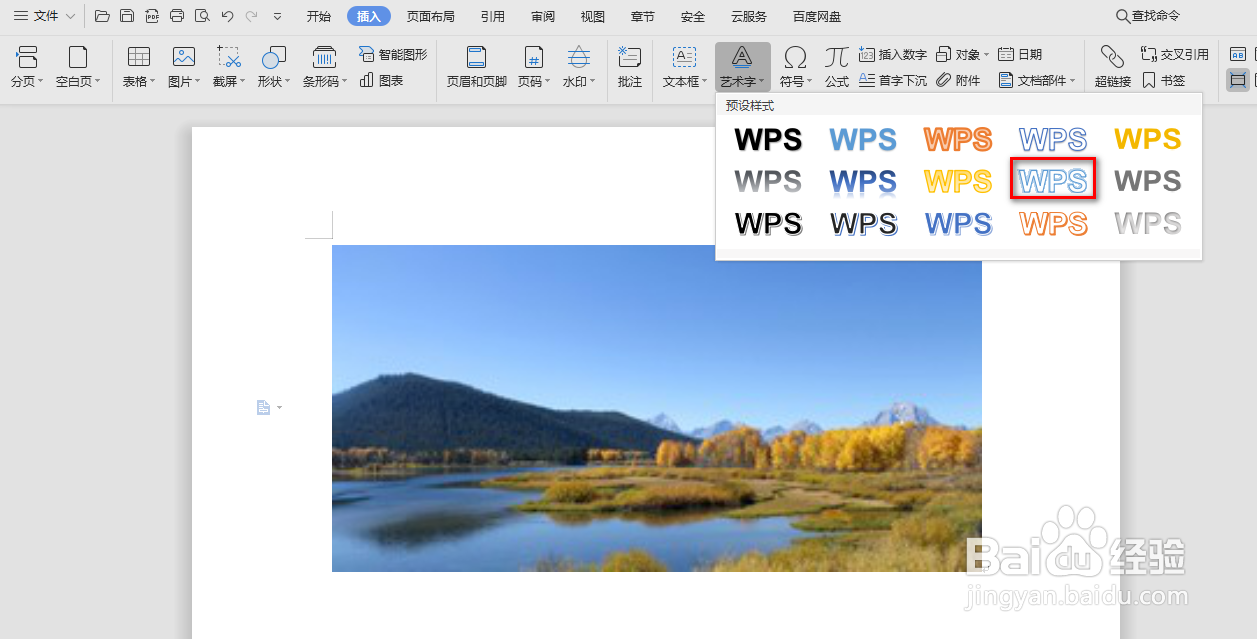
Task: Click the Open folder icon
Action: 102,16
